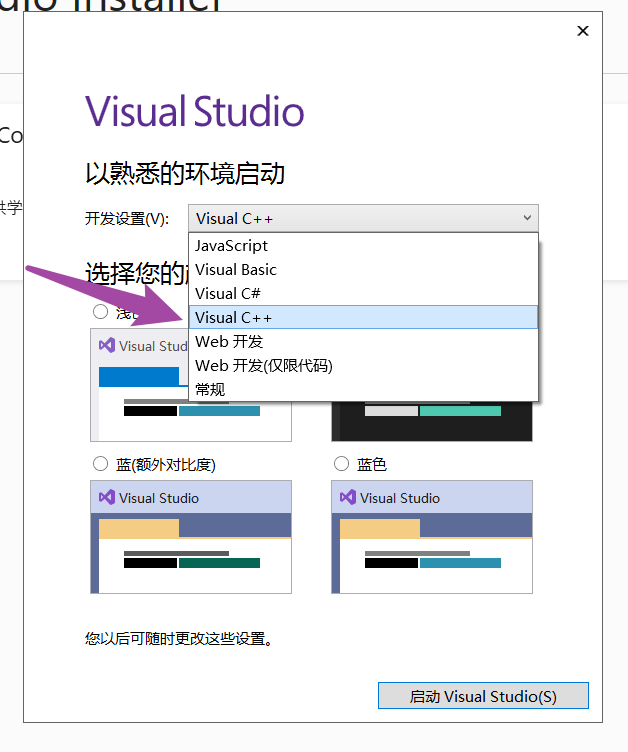Select JavaScript from the development settings list

(x=363, y=246)
